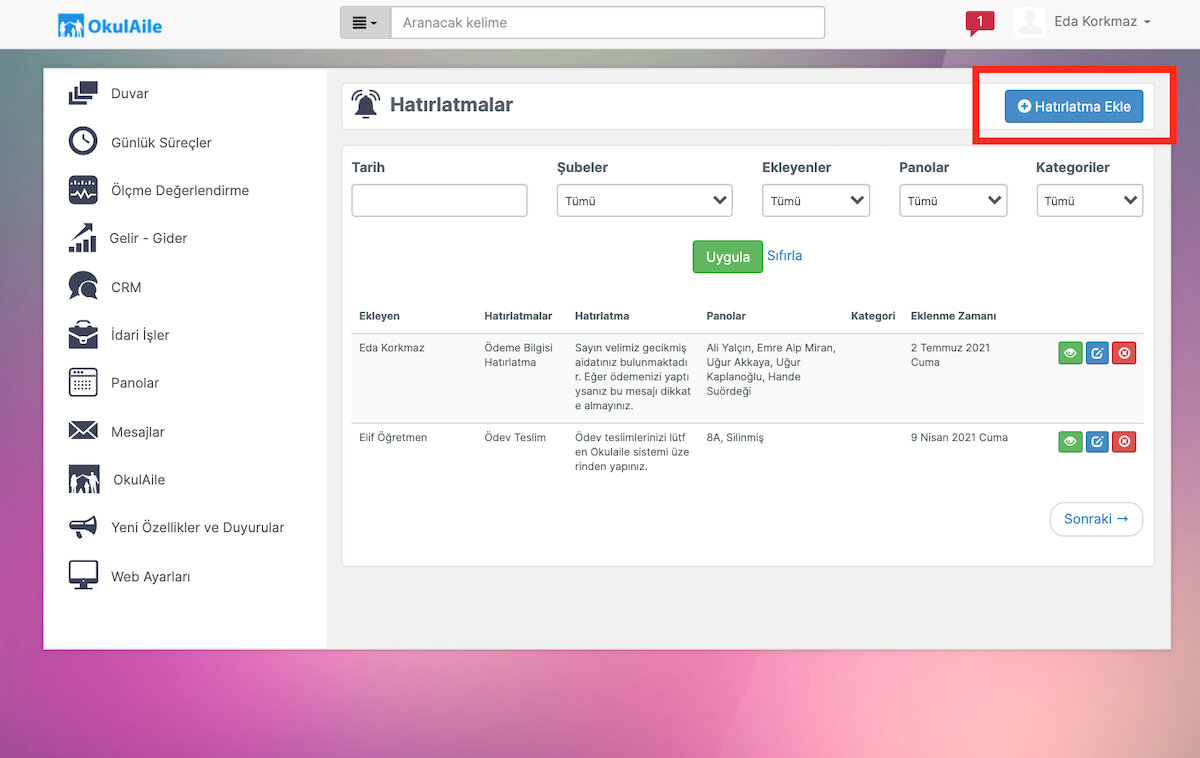Viewport: 1200px width, 758px height.
Task: Open the megaphone icon for Yeni Özellikler
Action: (83, 527)
